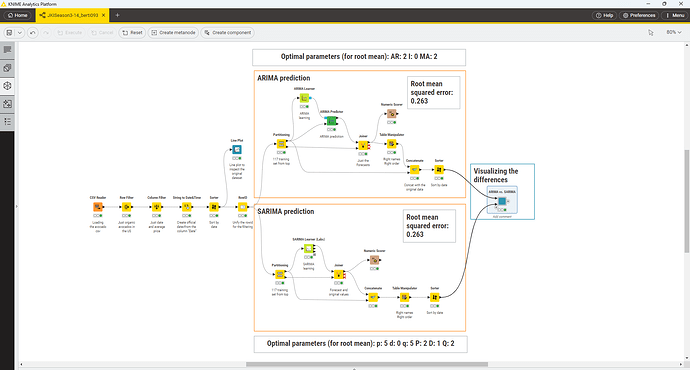
Task: Select the Line Plot node
Action: (x=237, y=150)
